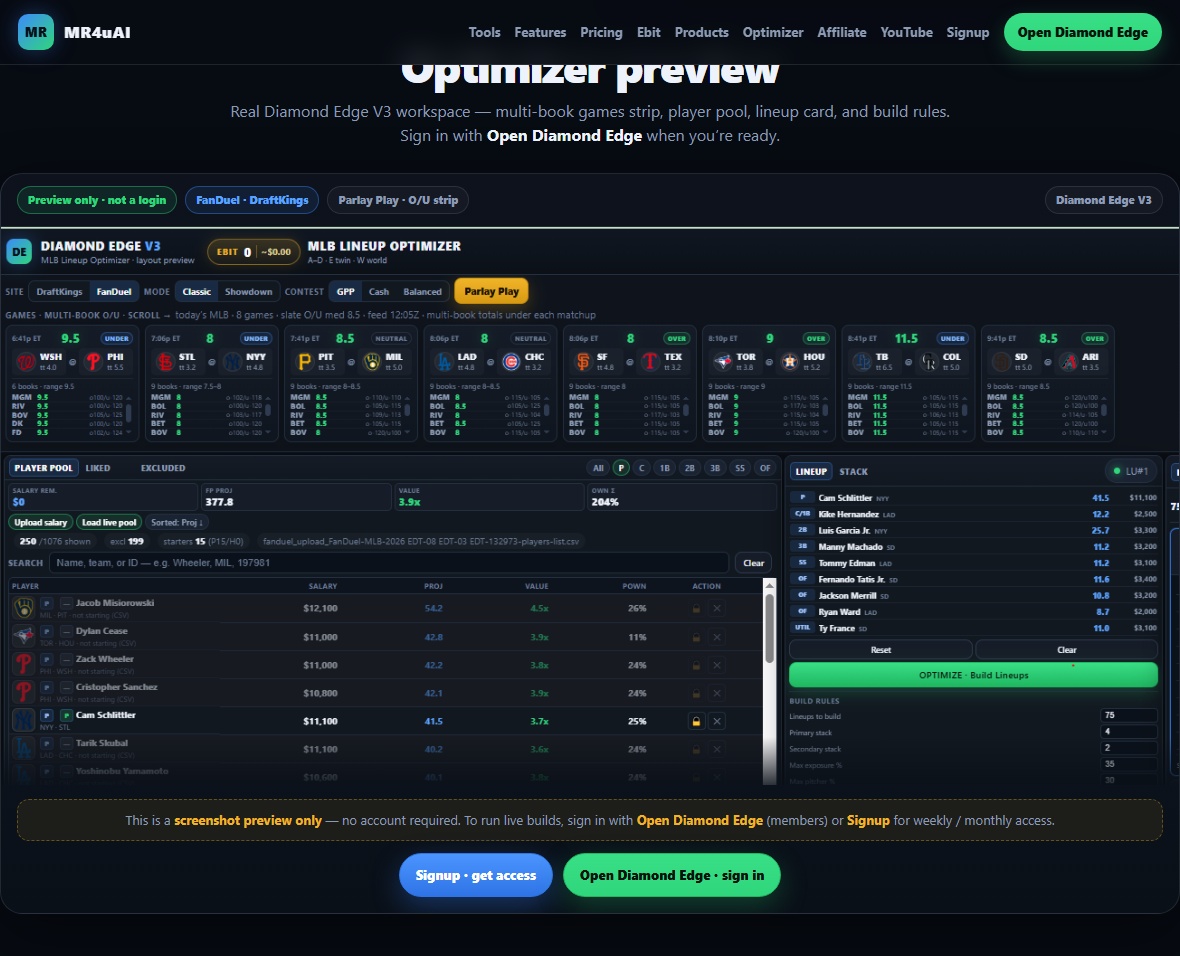Click the Open Diamond Edge header button
Viewport: 1180px width, 956px height.
click(x=1083, y=32)
